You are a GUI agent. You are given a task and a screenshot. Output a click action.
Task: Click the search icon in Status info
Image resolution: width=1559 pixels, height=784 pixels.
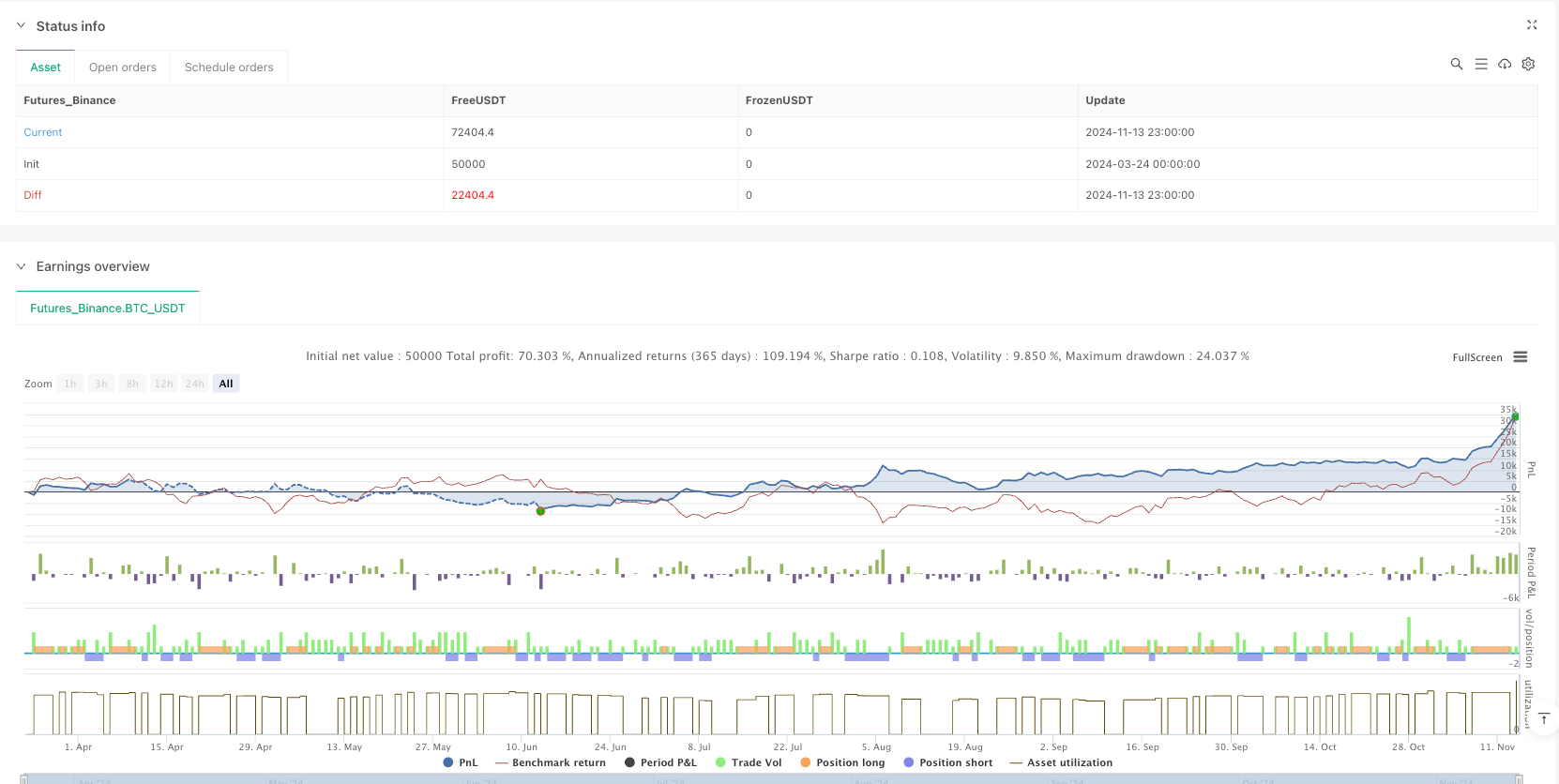[1456, 64]
